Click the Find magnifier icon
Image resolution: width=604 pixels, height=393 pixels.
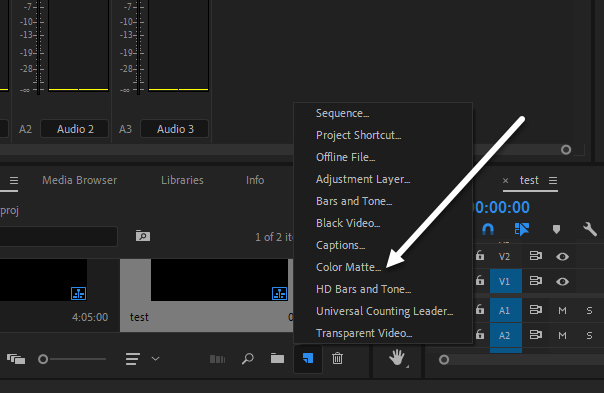[248, 359]
